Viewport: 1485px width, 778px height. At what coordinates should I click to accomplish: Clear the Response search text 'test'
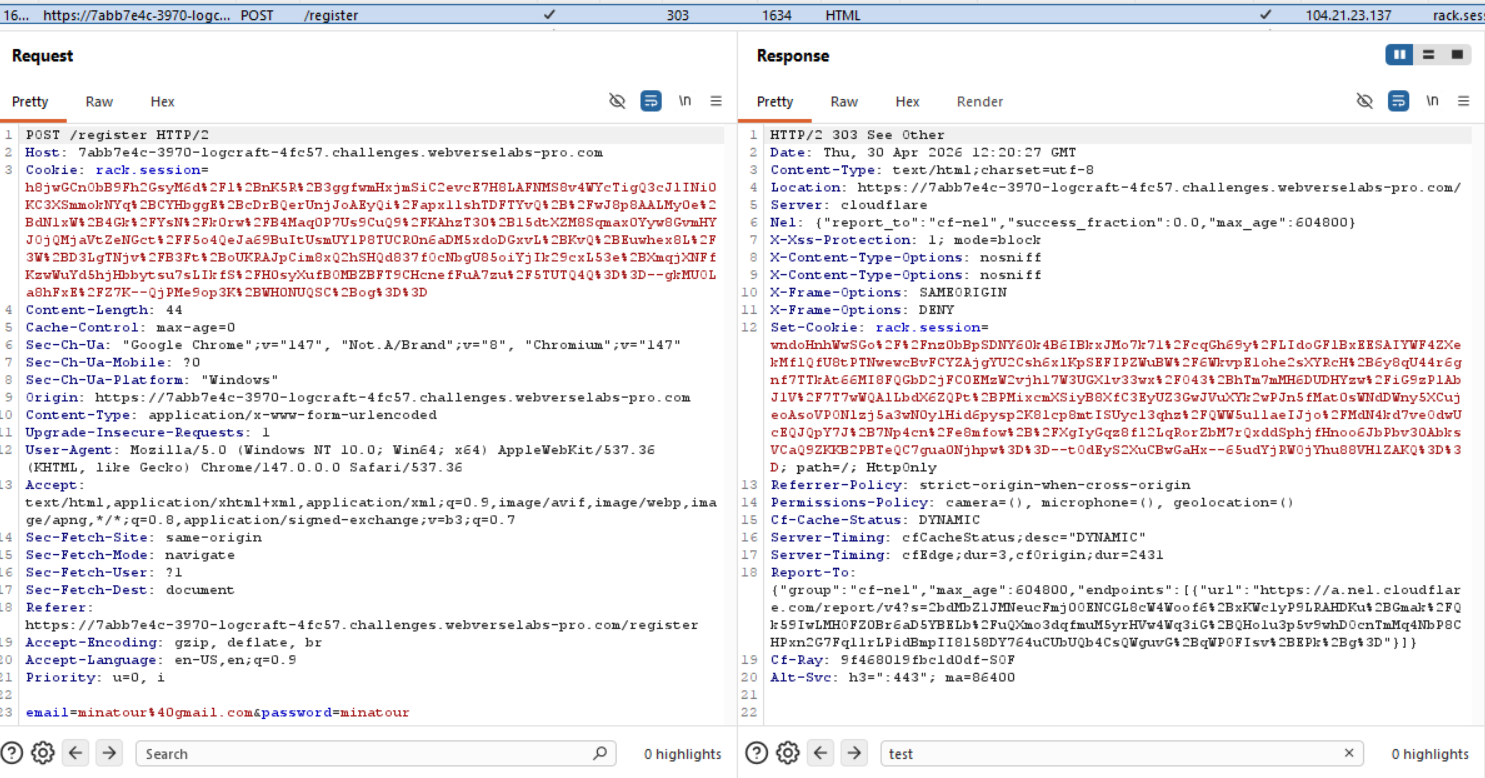coord(1348,753)
